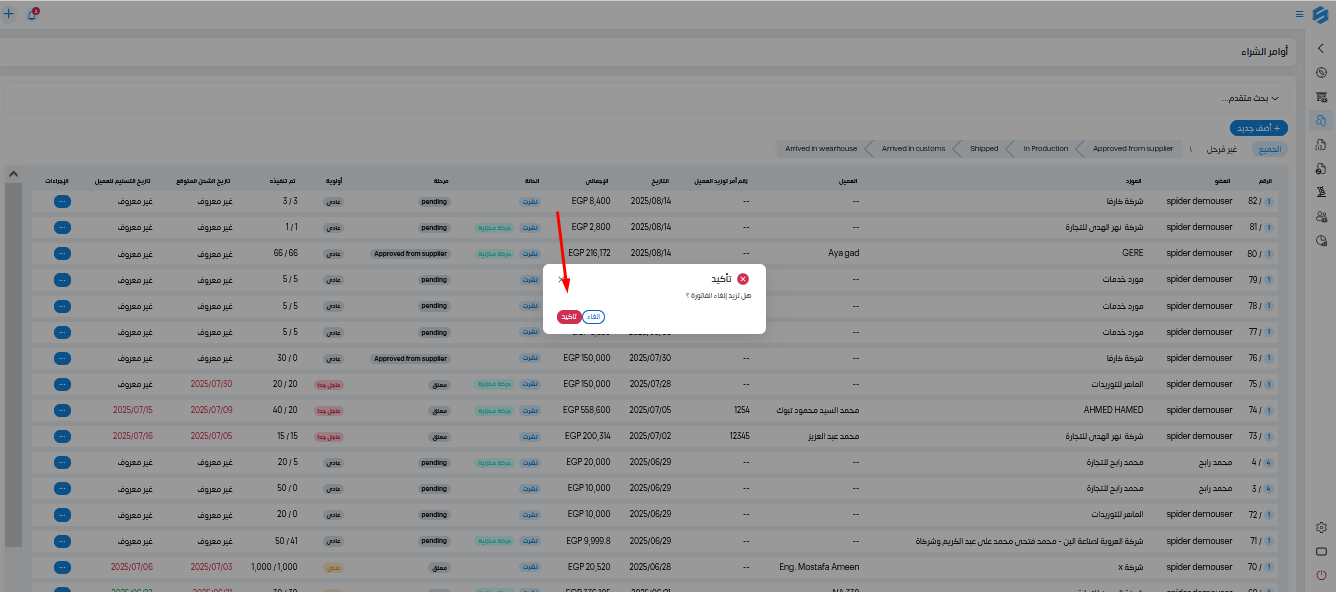
Task: Click customer order number 1254
Action: click(741, 410)
